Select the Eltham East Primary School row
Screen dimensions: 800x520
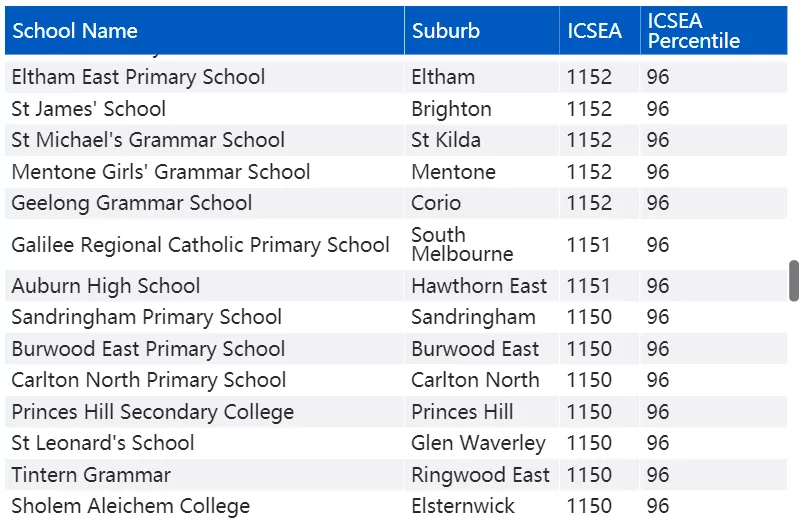(396, 77)
